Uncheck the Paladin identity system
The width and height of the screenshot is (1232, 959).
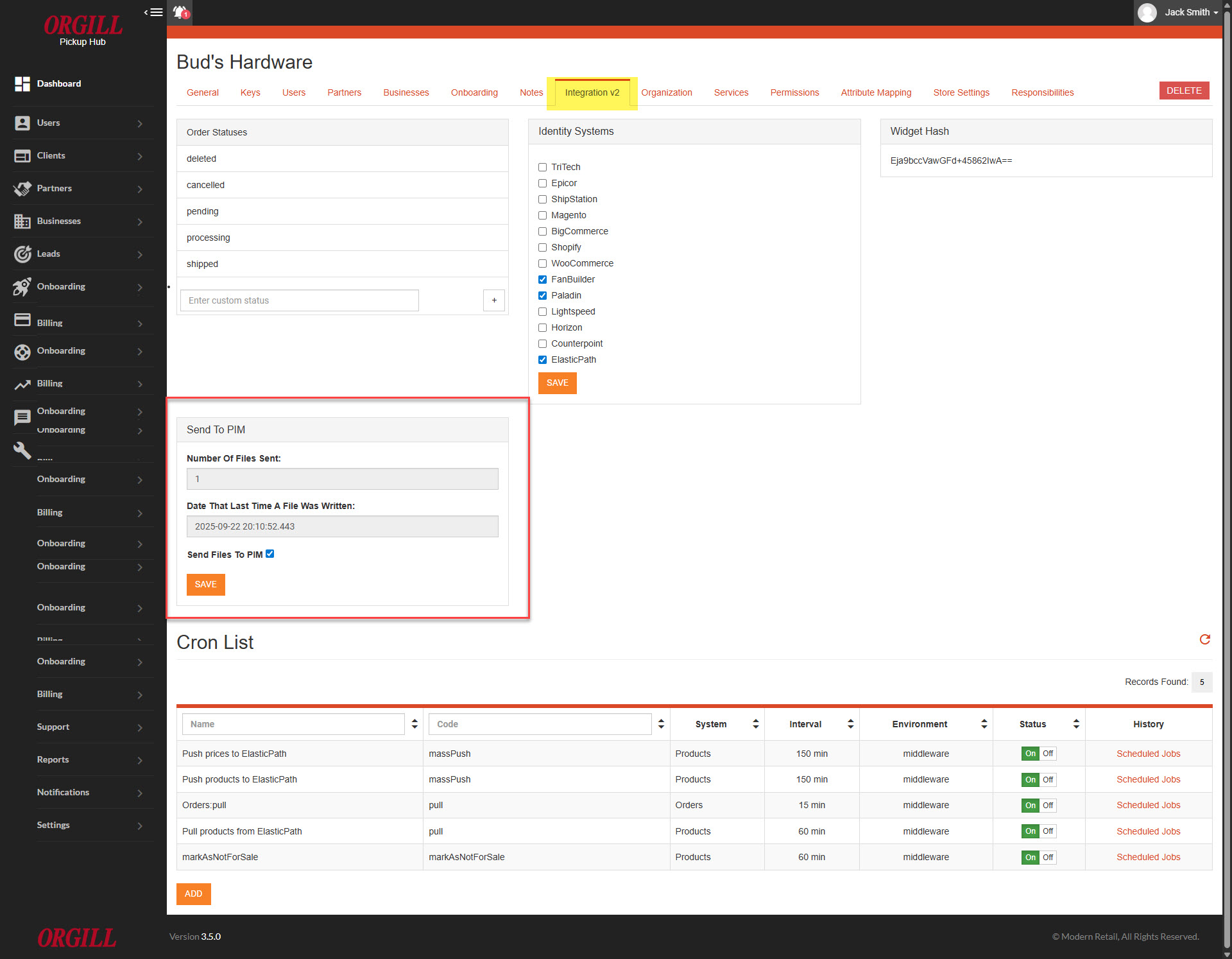[x=543, y=295]
